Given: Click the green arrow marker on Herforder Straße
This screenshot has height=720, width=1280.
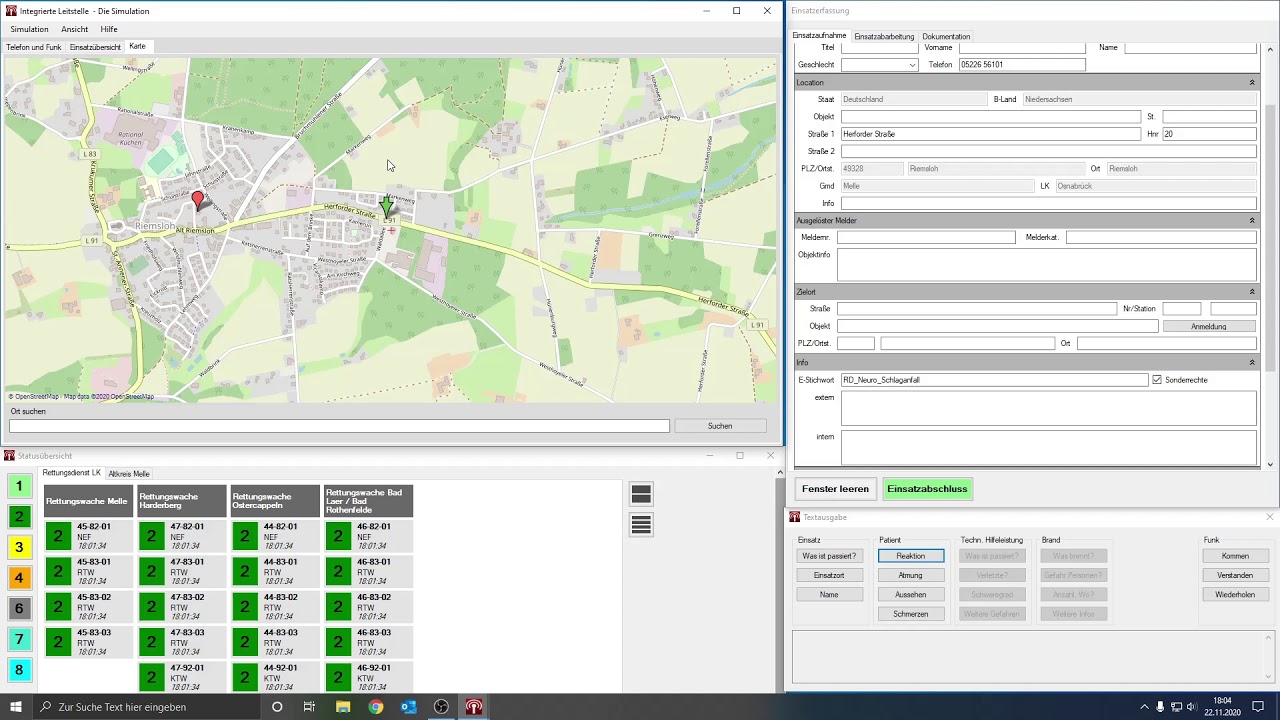Looking at the screenshot, I should [x=387, y=207].
